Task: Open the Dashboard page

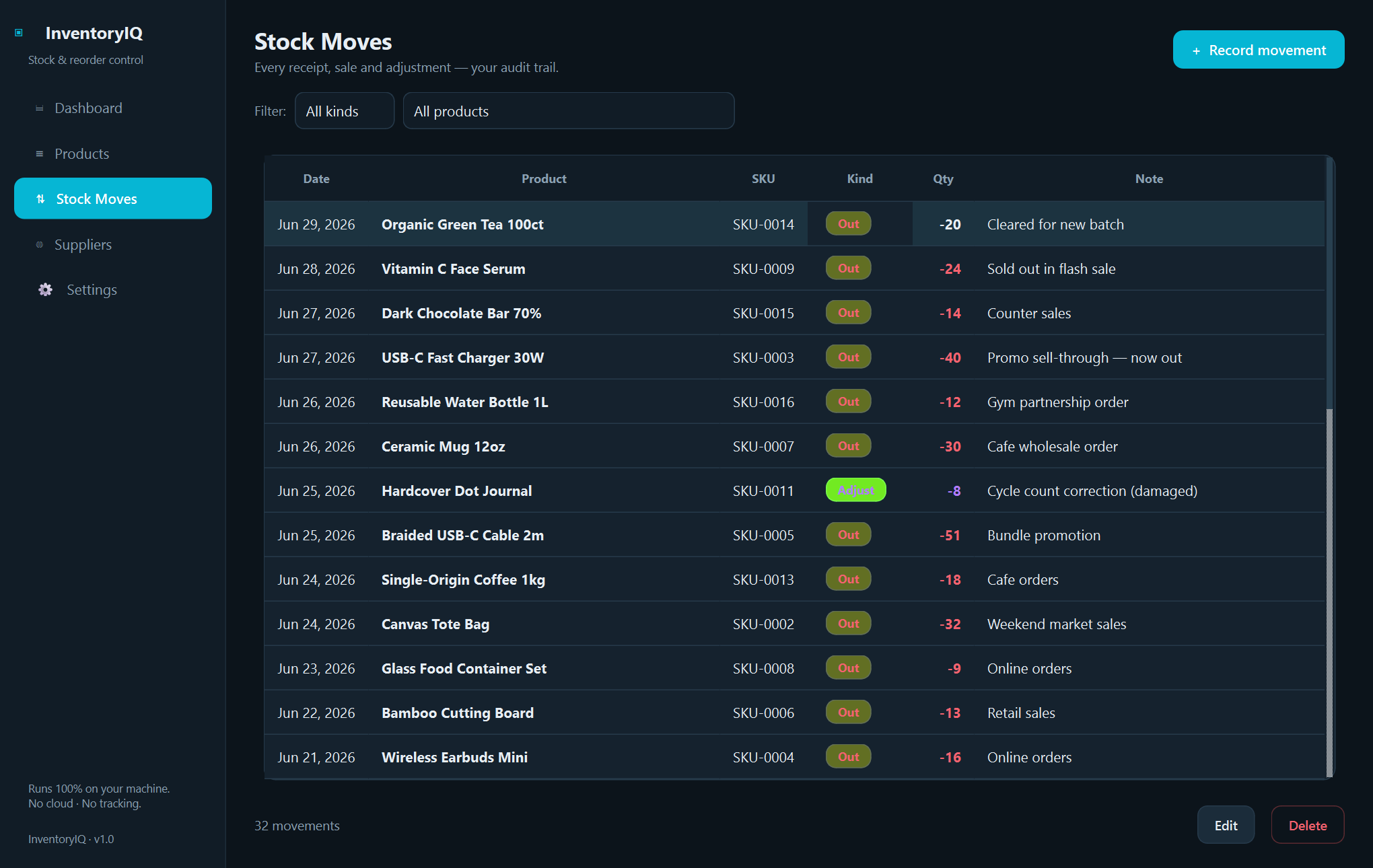Action: point(113,108)
